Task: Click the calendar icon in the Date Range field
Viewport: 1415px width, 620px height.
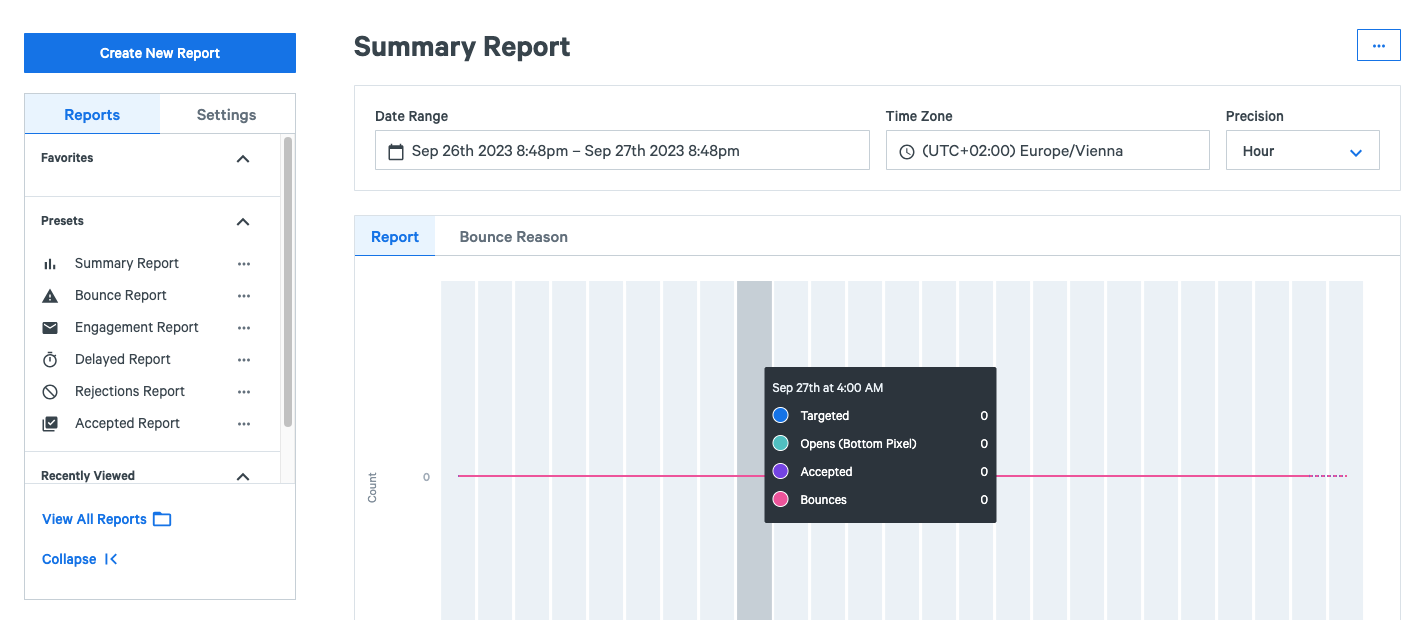Action: [396, 152]
